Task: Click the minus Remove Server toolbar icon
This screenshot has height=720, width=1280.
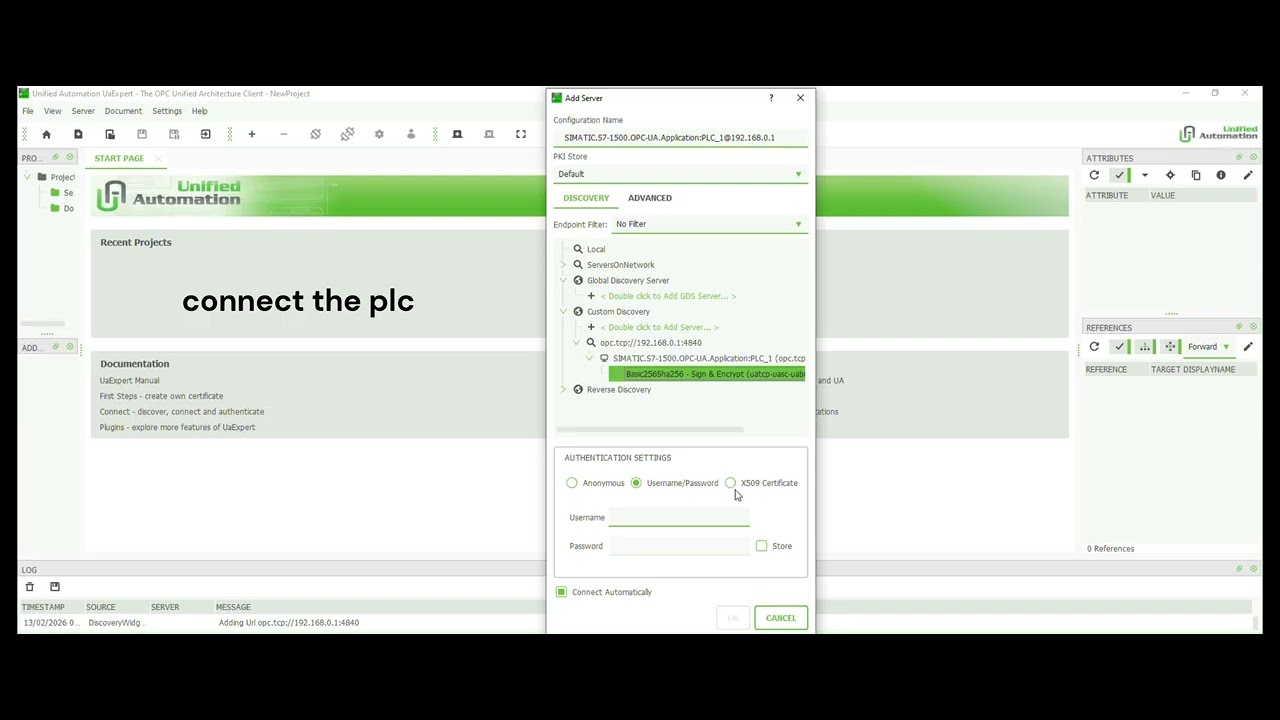Action: point(284,134)
